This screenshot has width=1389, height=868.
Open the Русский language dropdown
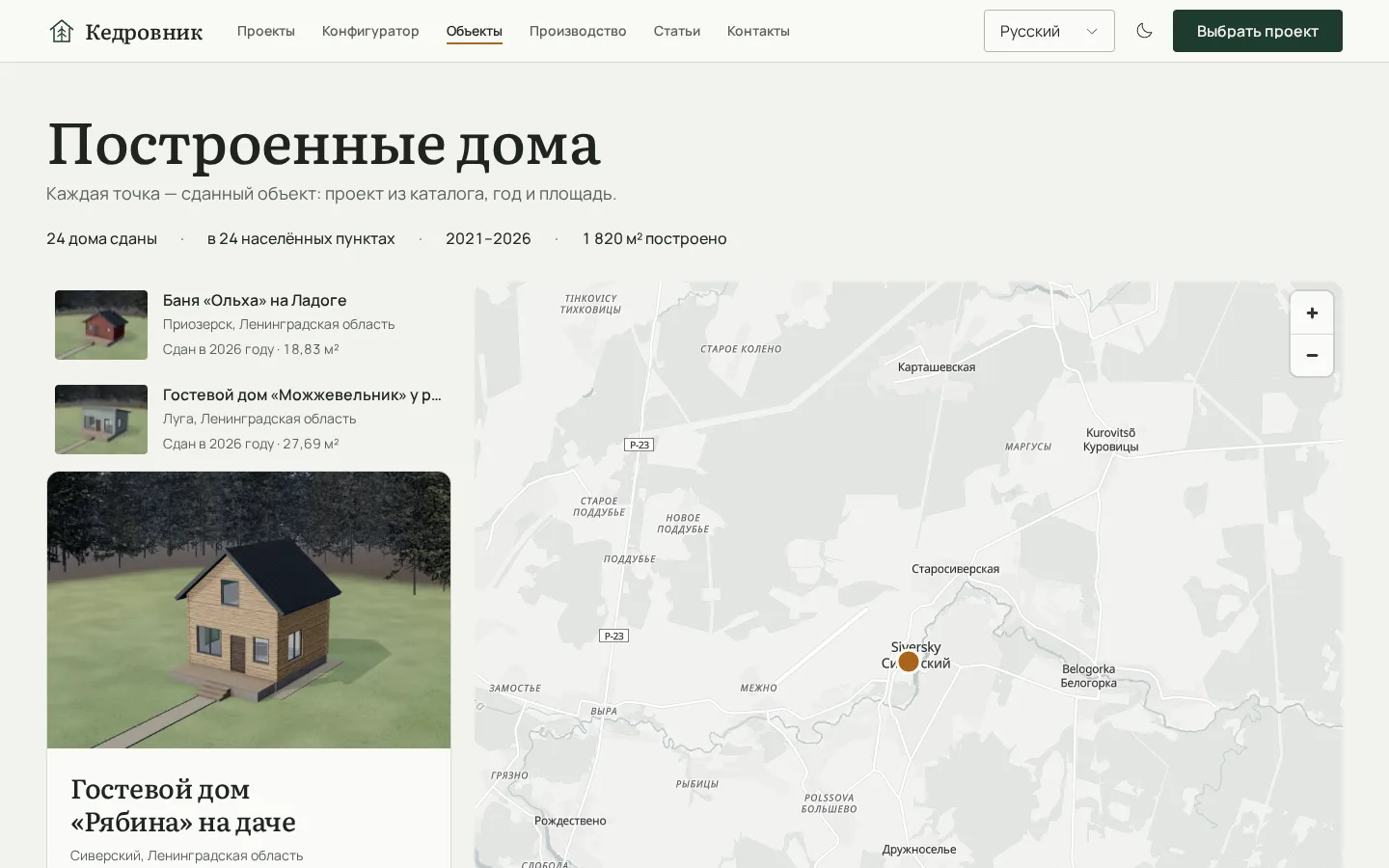tap(1049, 31)
